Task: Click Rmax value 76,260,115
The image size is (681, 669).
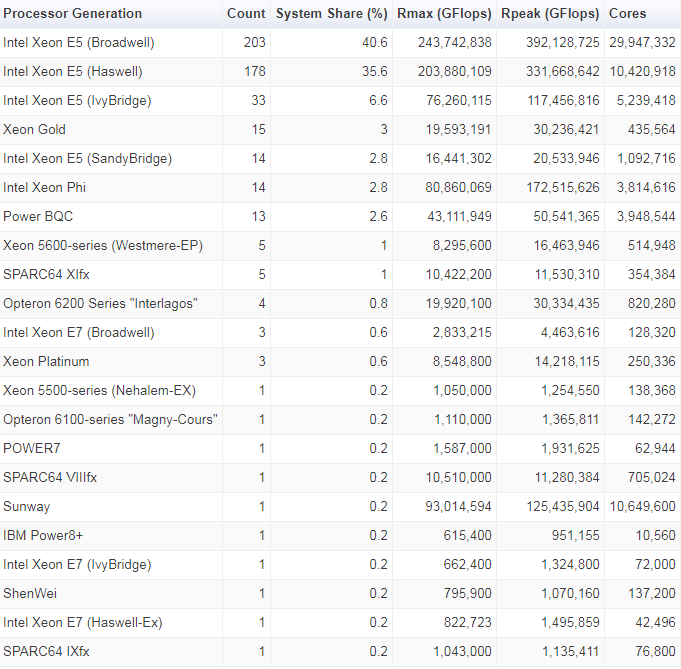Action: pos(459,101)
